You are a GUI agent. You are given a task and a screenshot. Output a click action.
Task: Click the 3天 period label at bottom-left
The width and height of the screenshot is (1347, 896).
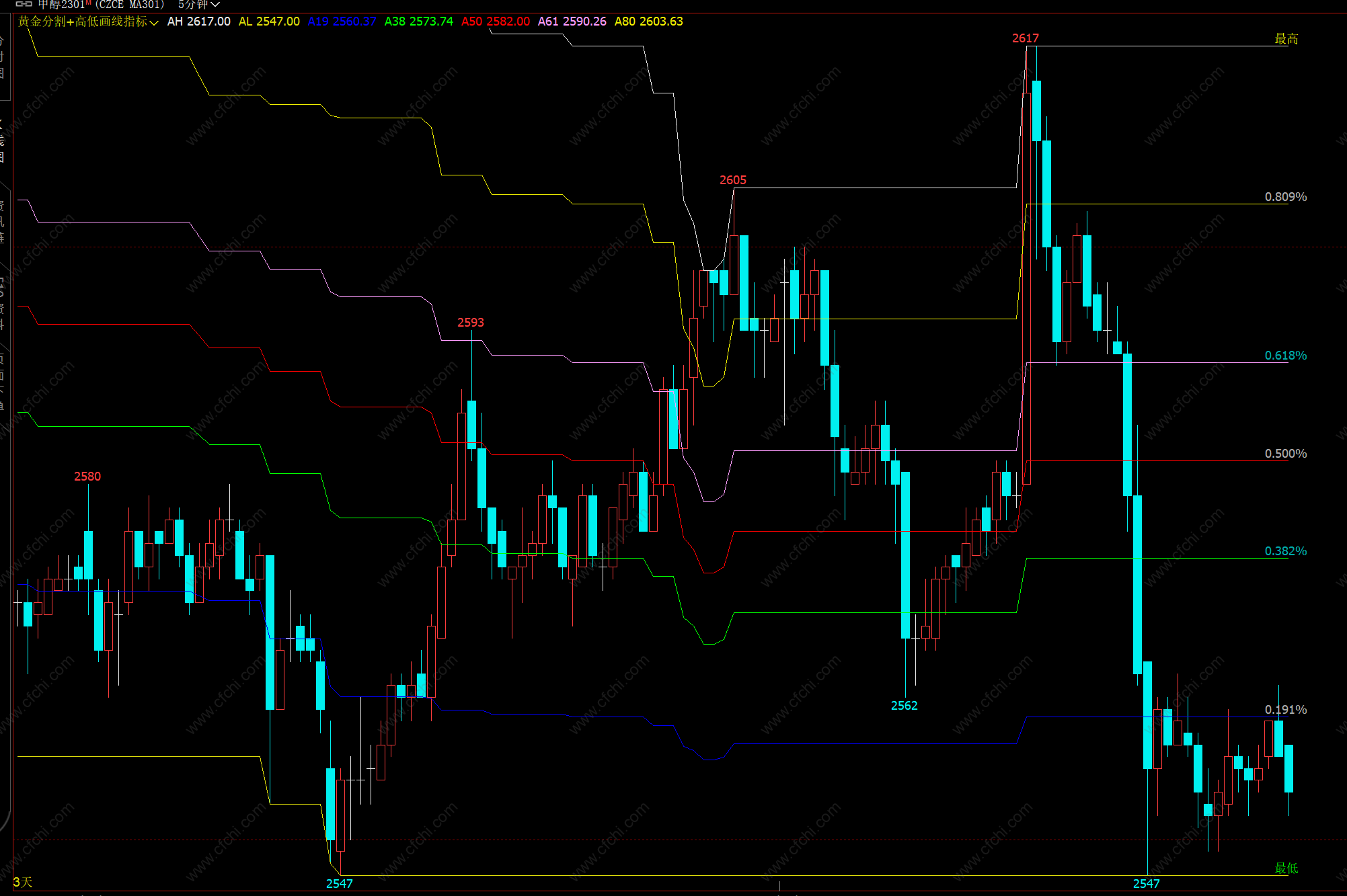(23, 882)
